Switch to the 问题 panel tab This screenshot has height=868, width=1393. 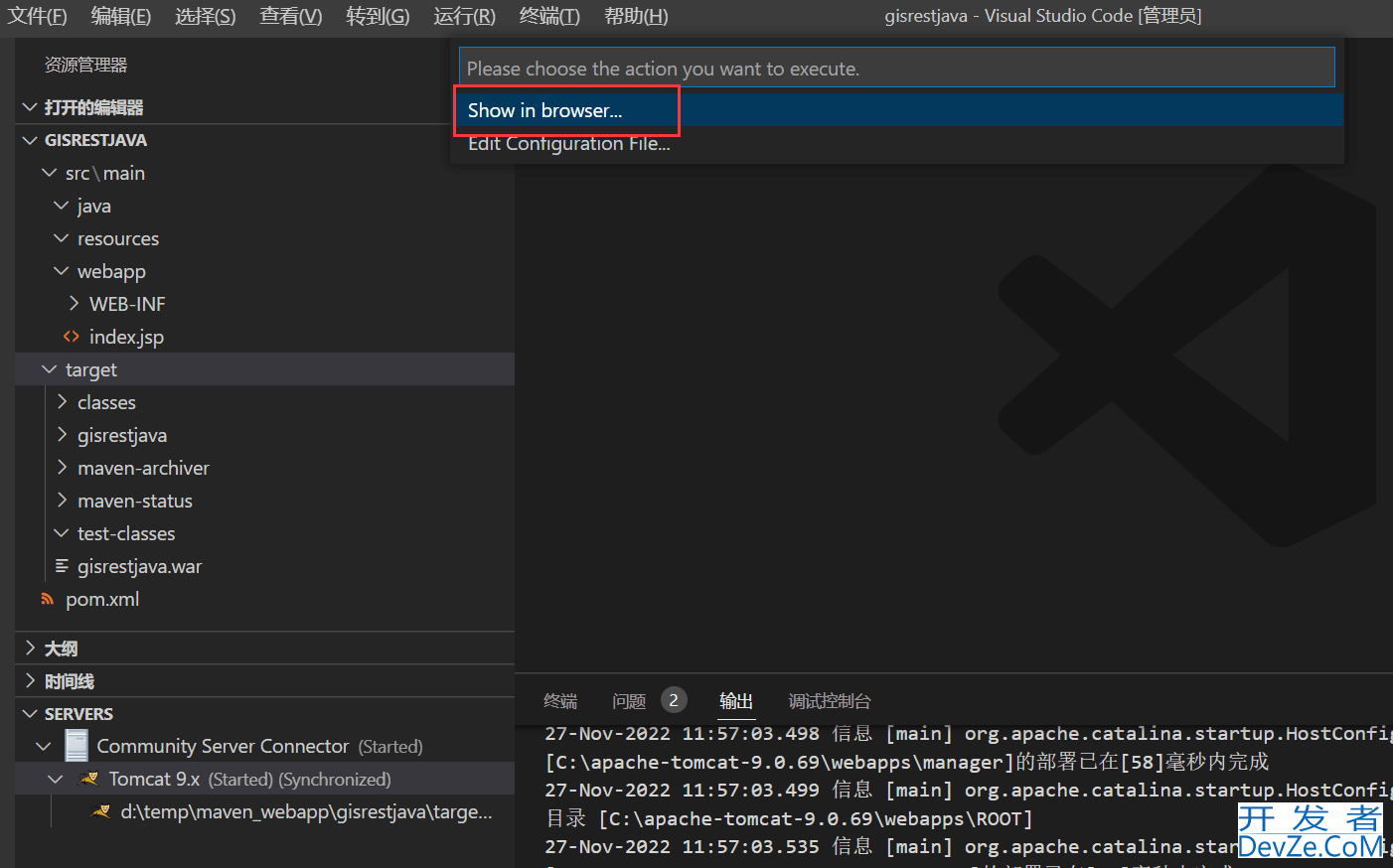click(629, 701)
